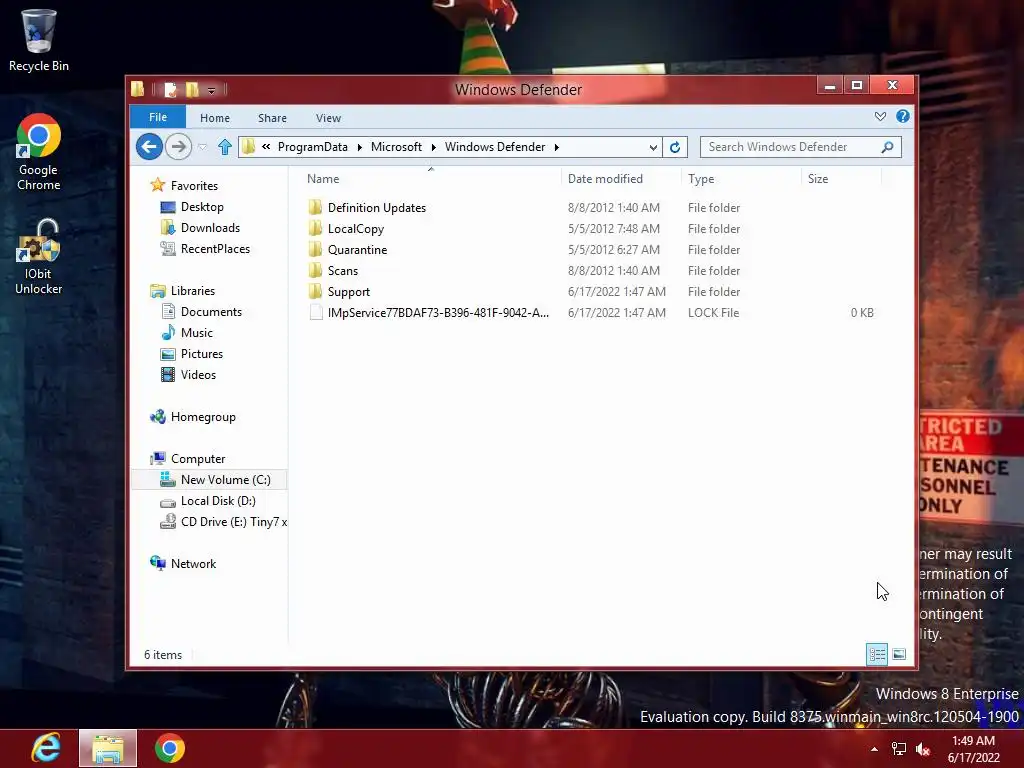Viewport: 1024px width, 768px height.
Task: Expand the ribbon with the chevron
Action: 880,116
